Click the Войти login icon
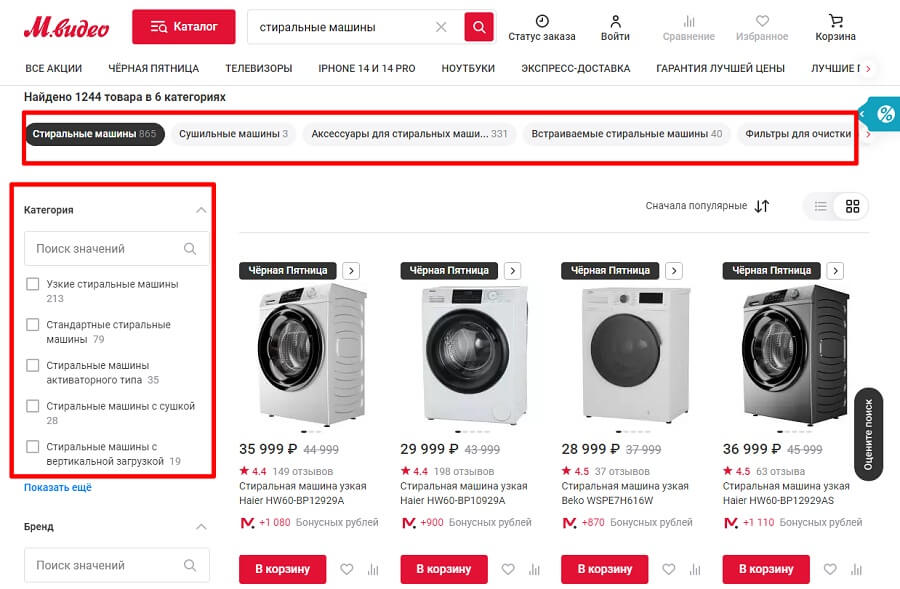 point(616,22)
